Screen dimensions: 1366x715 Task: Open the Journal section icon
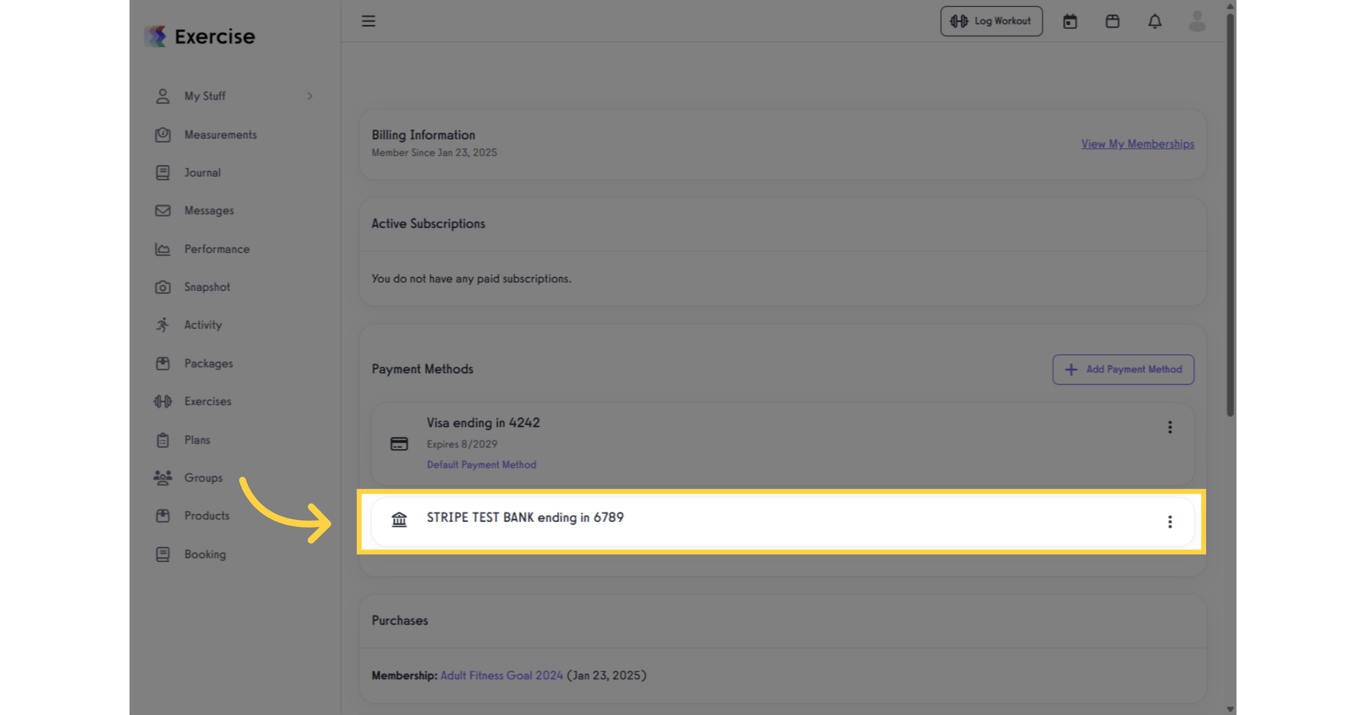tap(162, 172)
